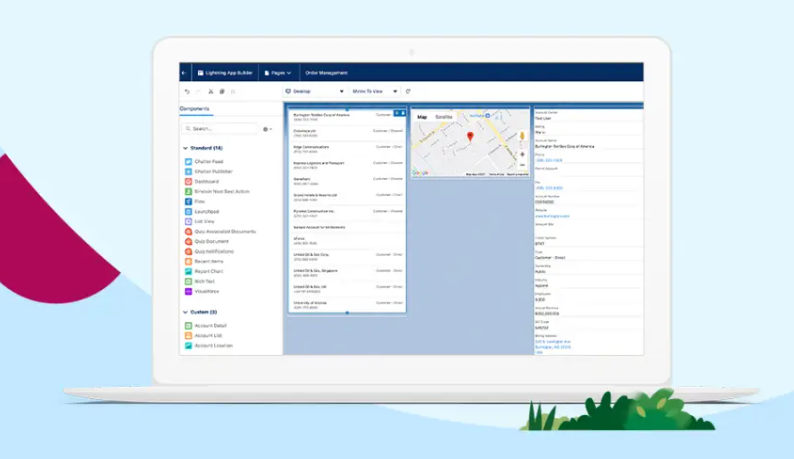
Task: Click the Quip Notifications component icon
Action: 188,251
